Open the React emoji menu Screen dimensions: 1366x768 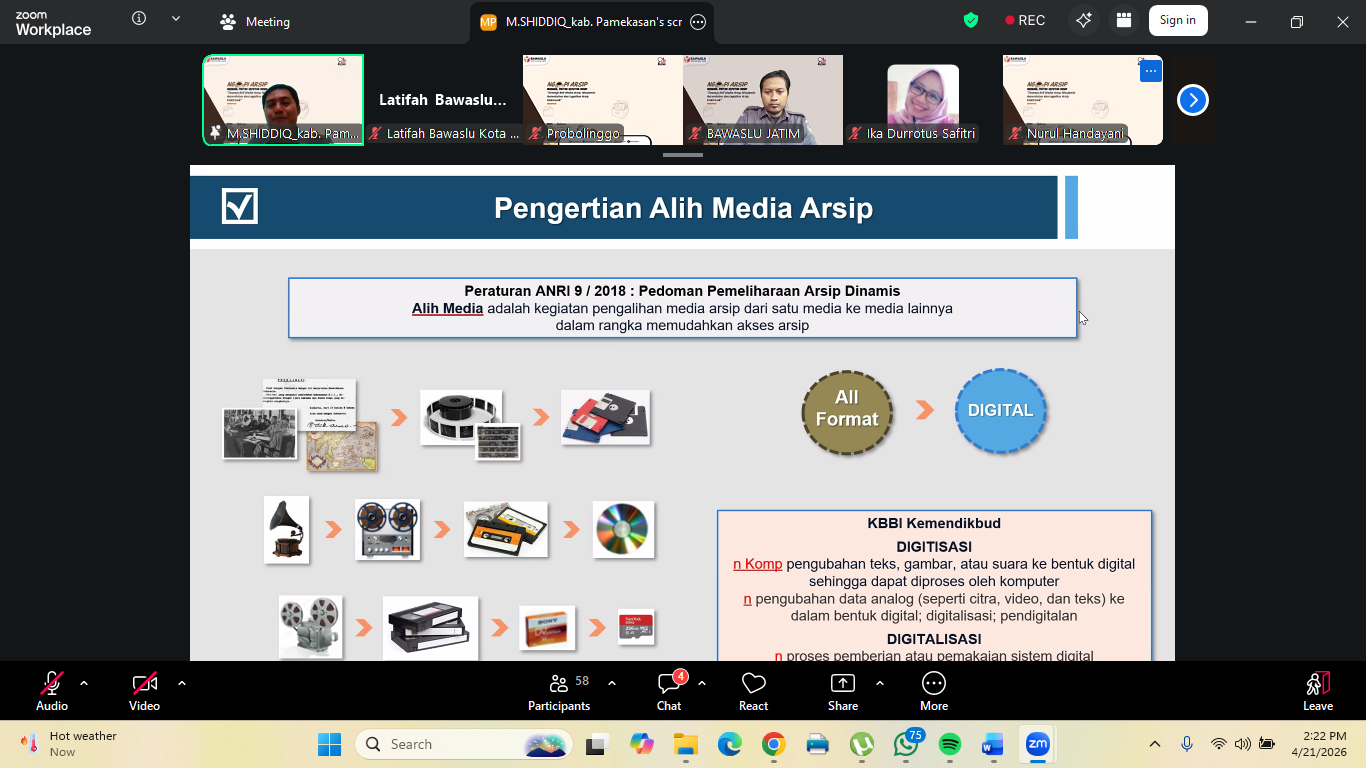point(753,691)
